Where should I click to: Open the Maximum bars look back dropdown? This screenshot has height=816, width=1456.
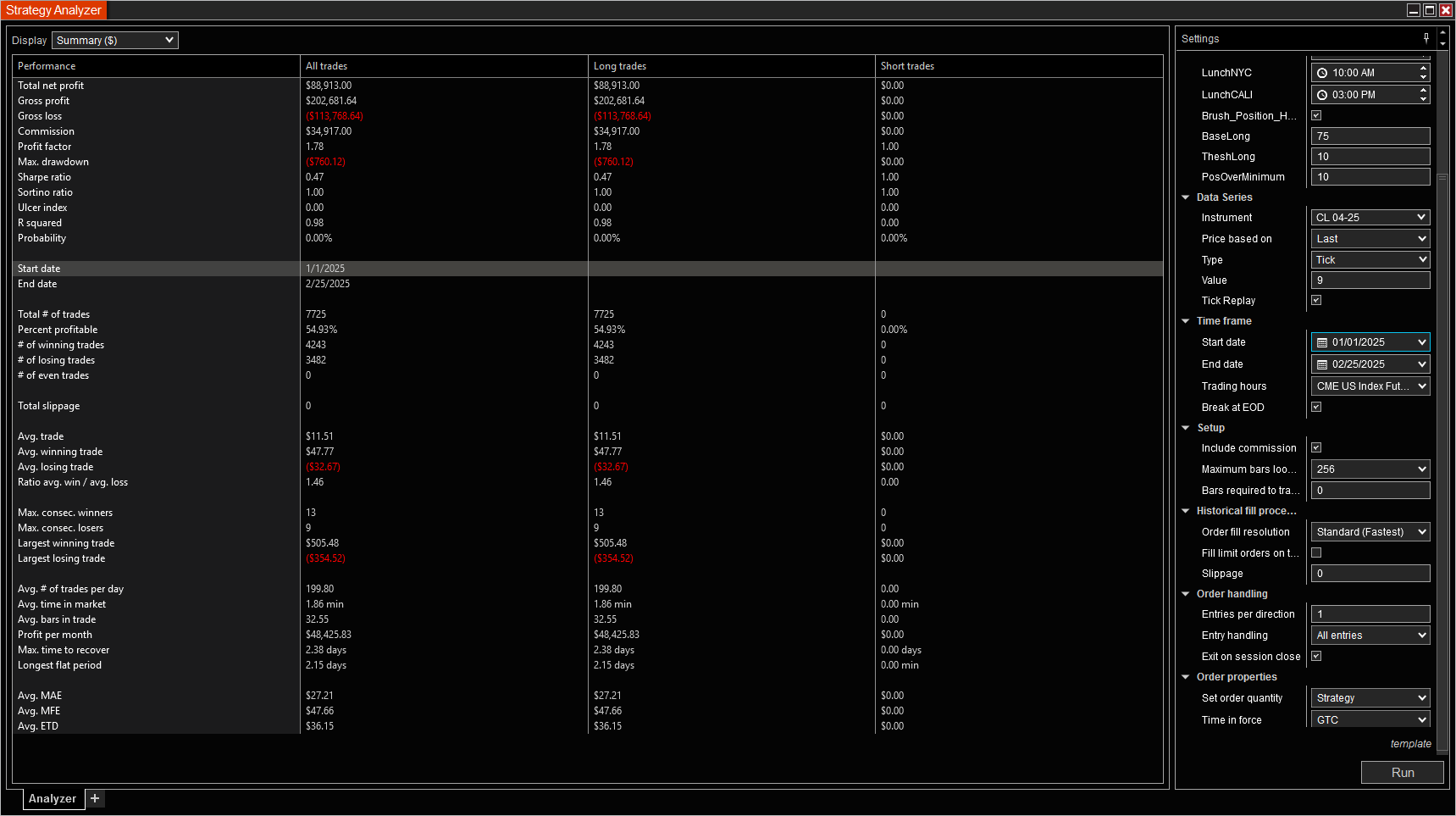(1370, 469)
